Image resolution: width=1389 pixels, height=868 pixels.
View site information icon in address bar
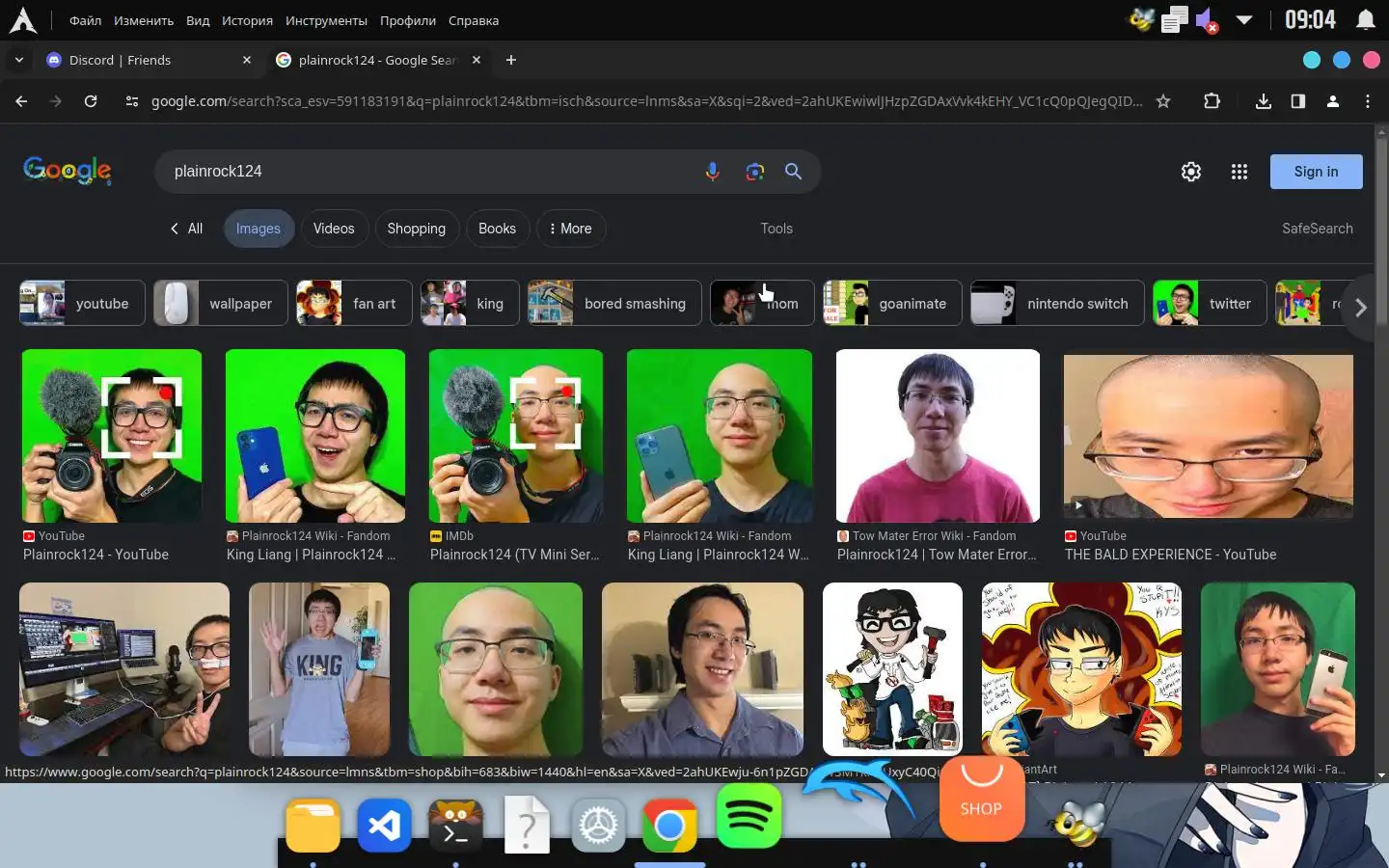pyautogui.click(x=132, y=101)
